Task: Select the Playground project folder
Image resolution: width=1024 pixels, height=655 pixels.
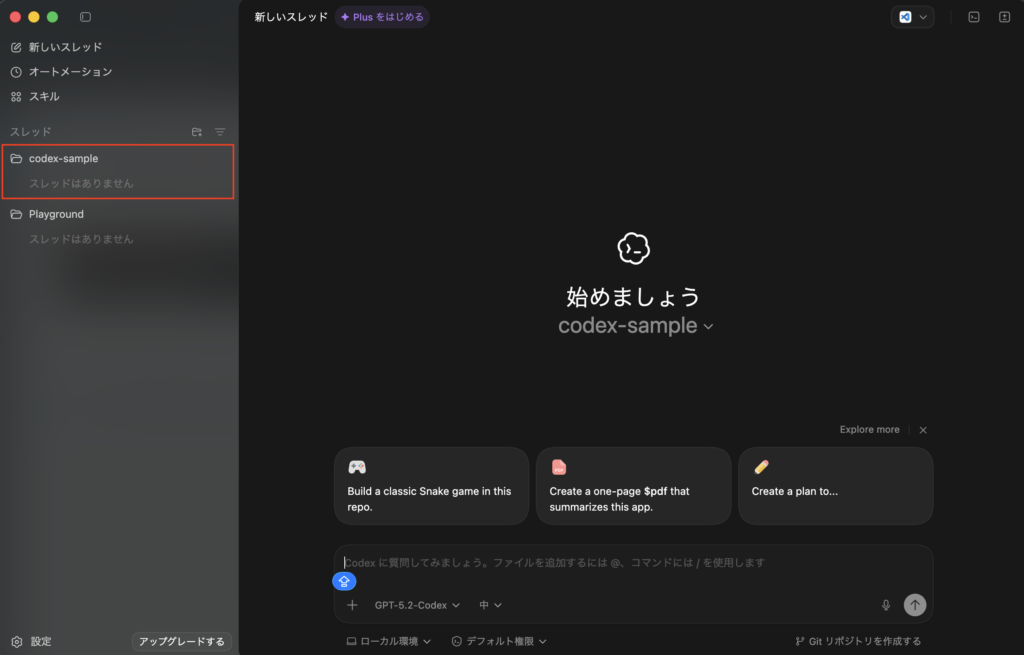Action: click(56, 214)
